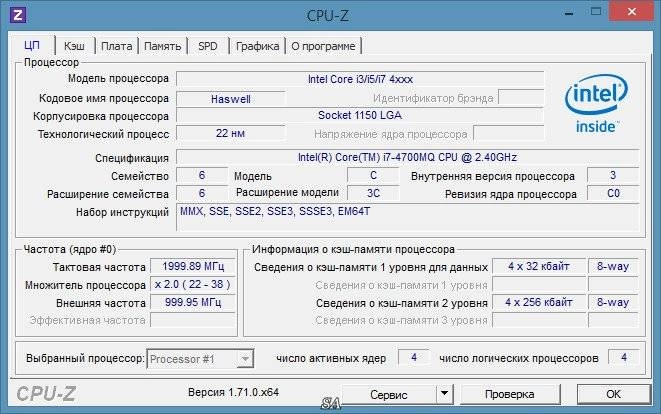Image resolution: width=661 pixels, height=414 pixels.
Task: Switch to the ЦП tab
Action: (x=32, y=46)
